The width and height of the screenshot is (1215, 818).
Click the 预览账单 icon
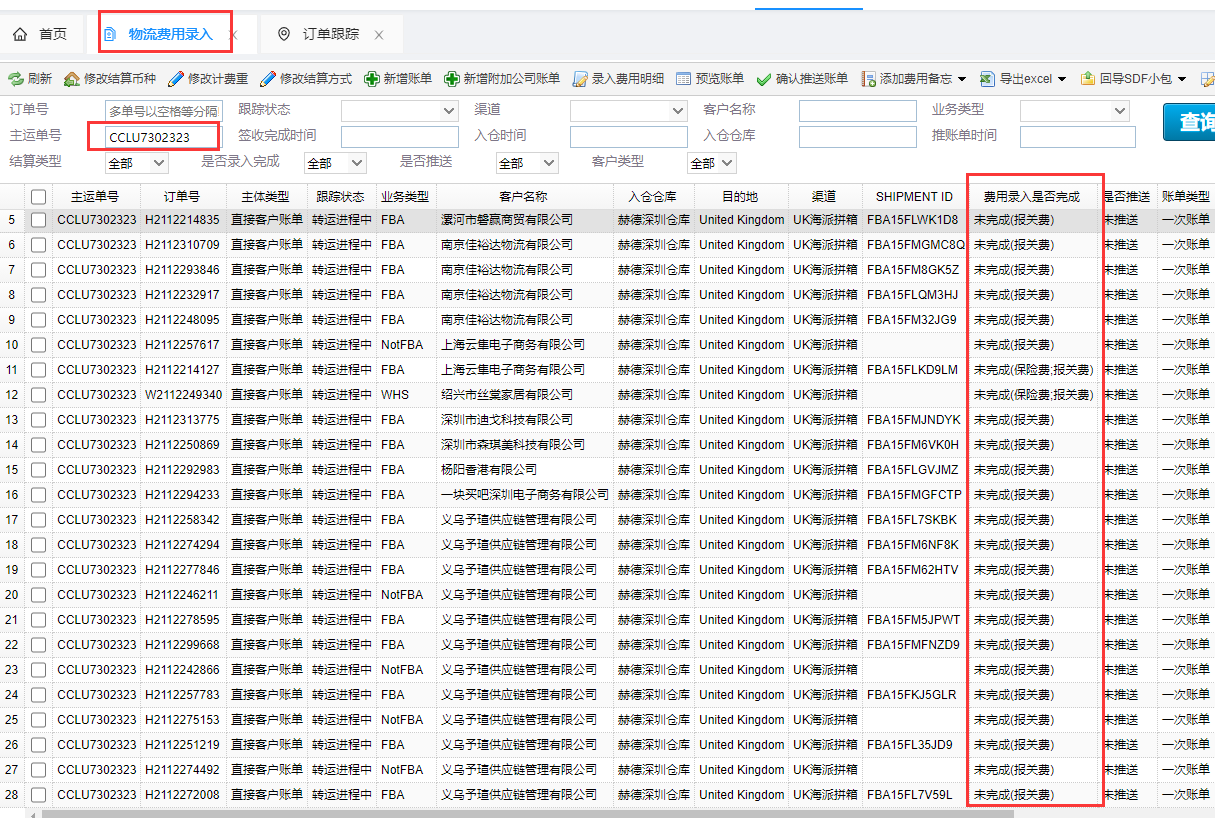point(684,79)
